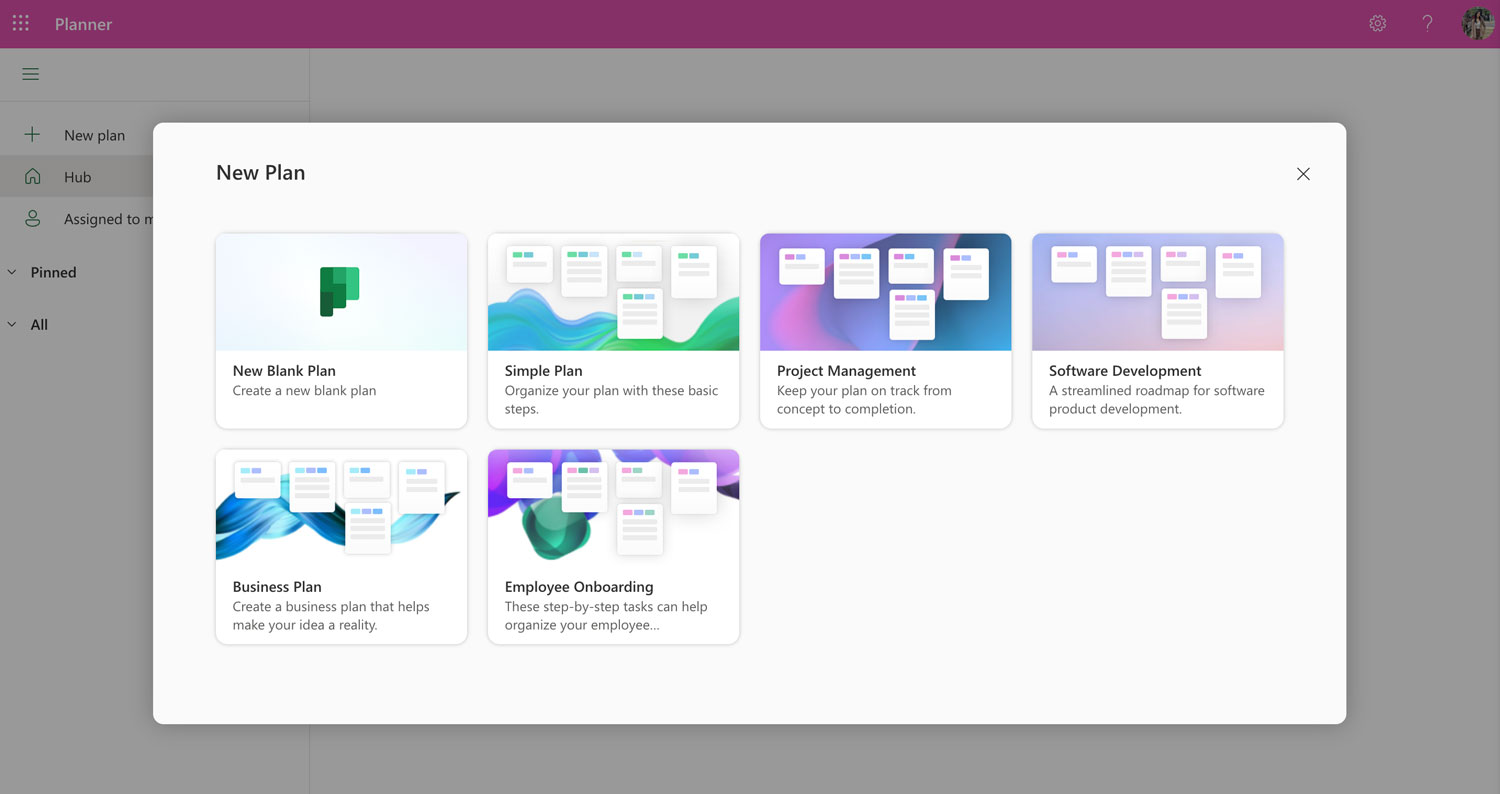Click the Business Plan template thumbnail
Viewport: 1500px width, 794px height.
(341, 505)
